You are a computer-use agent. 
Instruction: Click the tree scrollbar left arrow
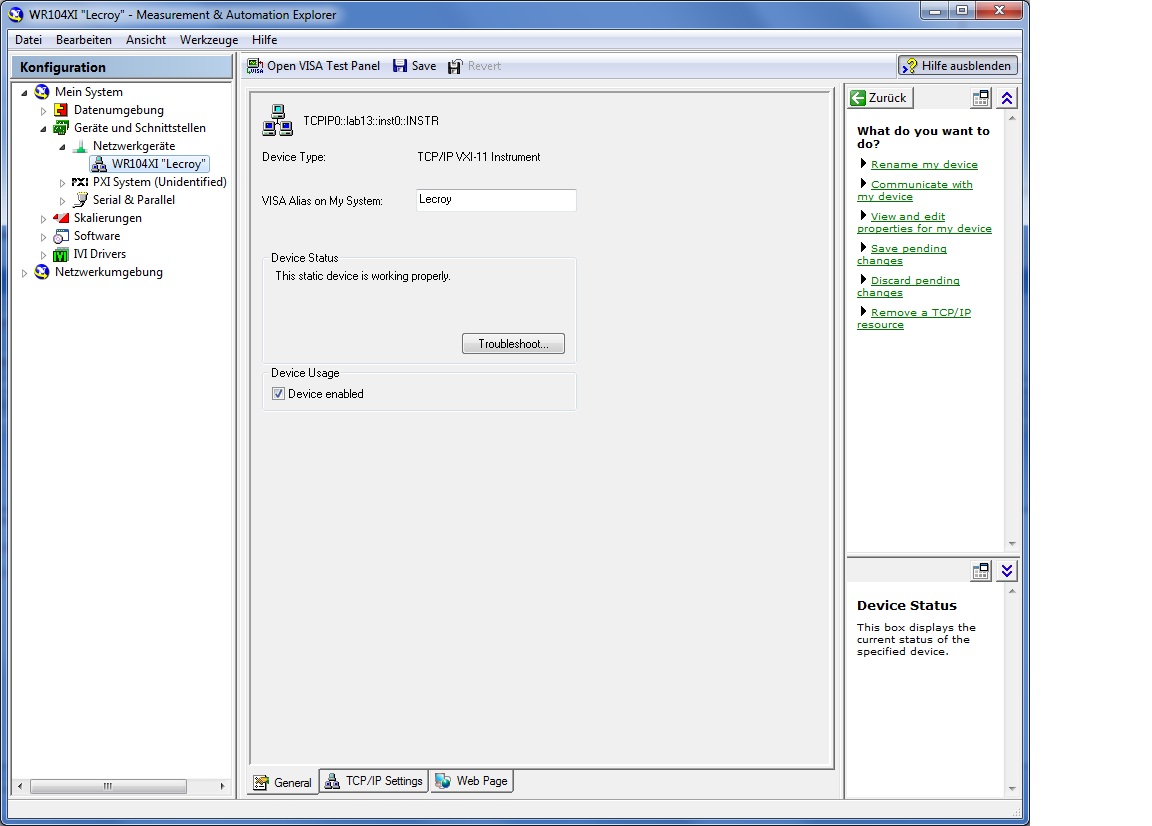tap(21, 786)
